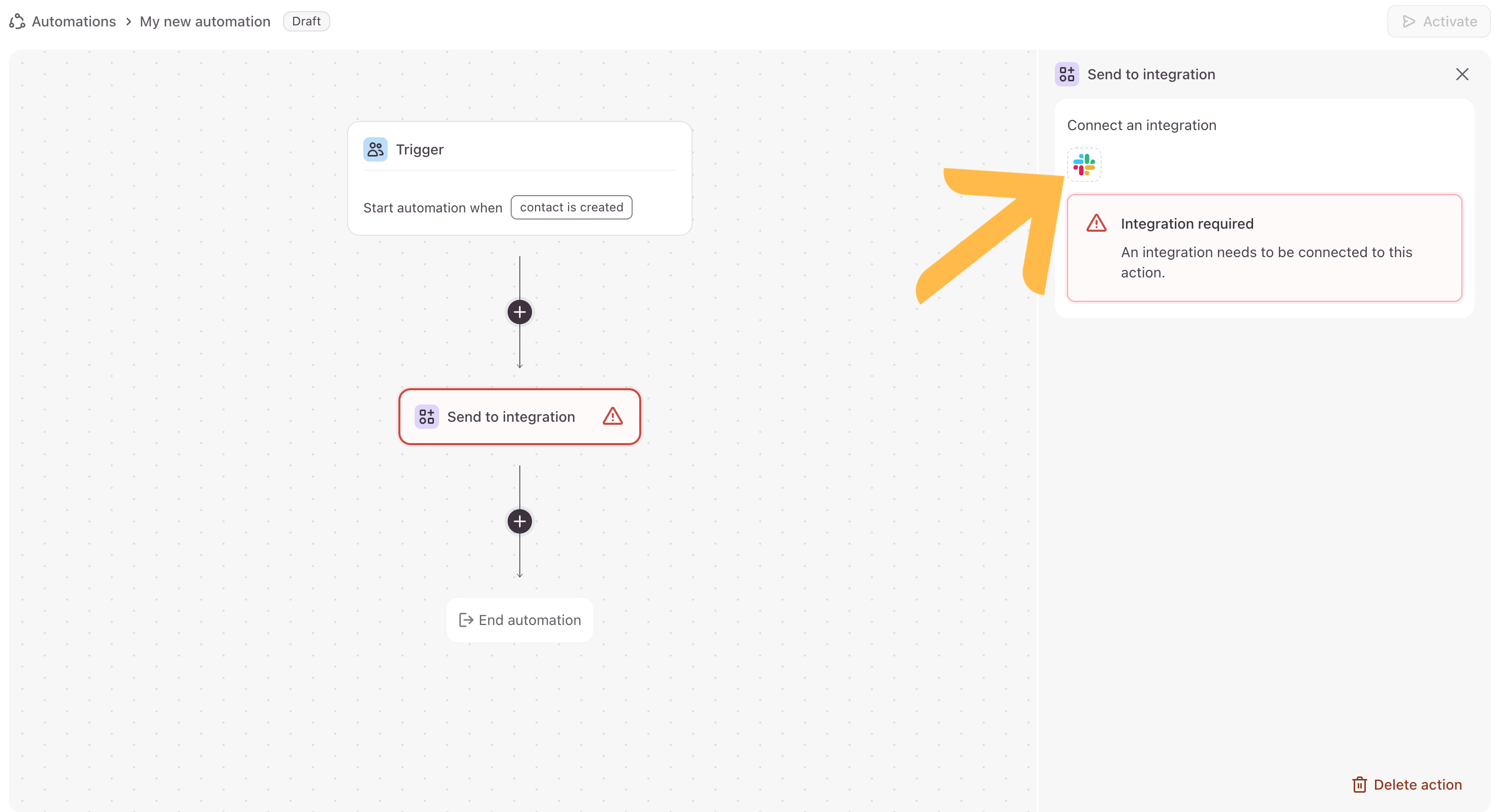Screen dimensions: 1500x812
Task: Go to Automations breadcrumb link
Action: (73, 21)
